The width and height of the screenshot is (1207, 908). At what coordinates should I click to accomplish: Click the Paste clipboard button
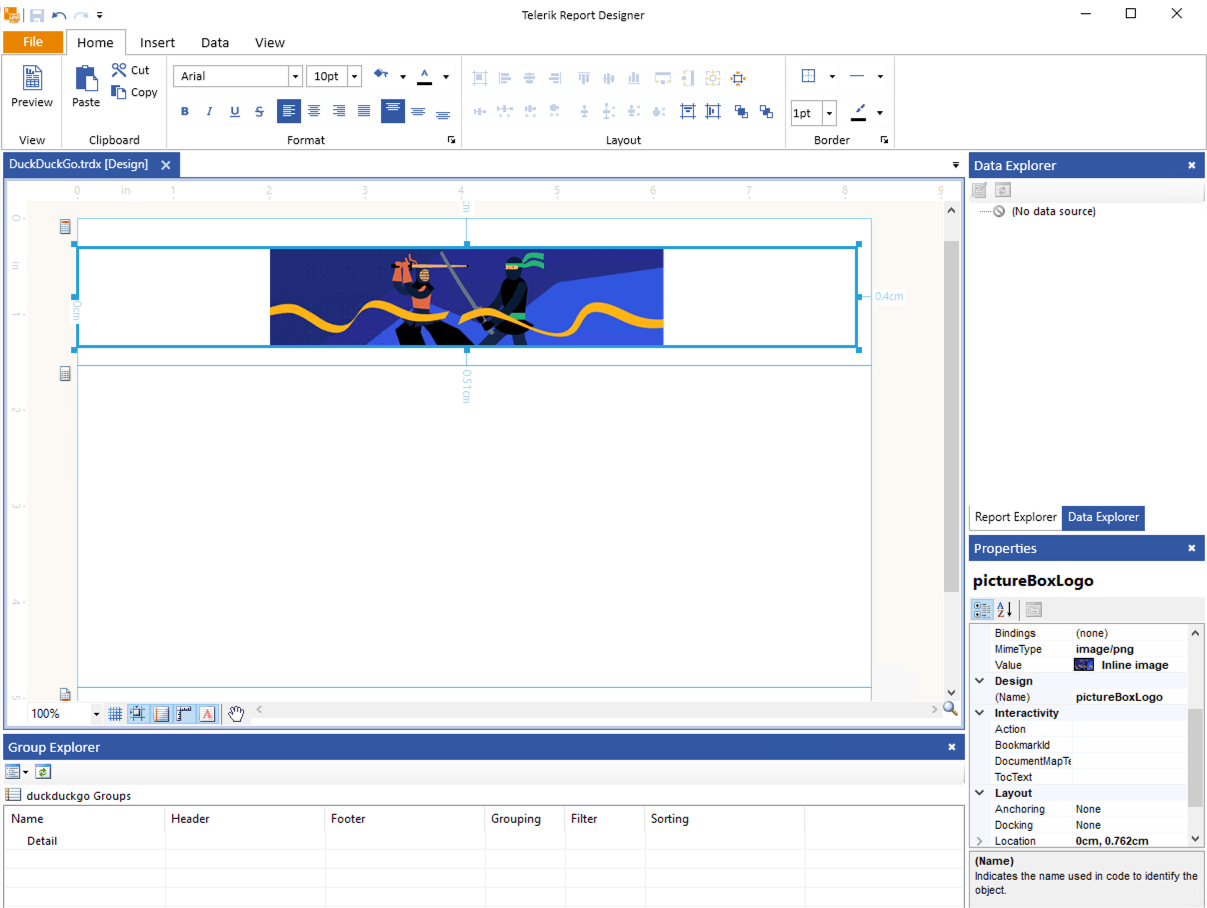(86, 88)
